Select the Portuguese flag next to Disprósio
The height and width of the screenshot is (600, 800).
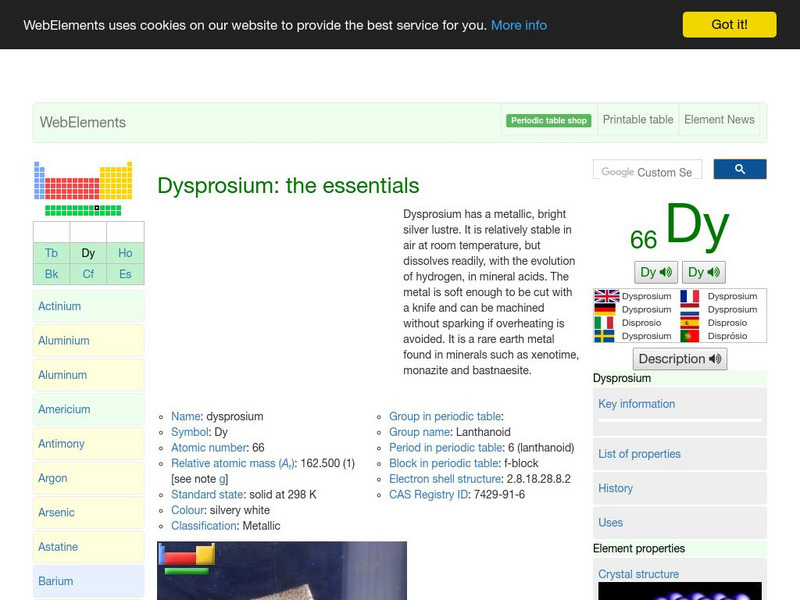690,334
